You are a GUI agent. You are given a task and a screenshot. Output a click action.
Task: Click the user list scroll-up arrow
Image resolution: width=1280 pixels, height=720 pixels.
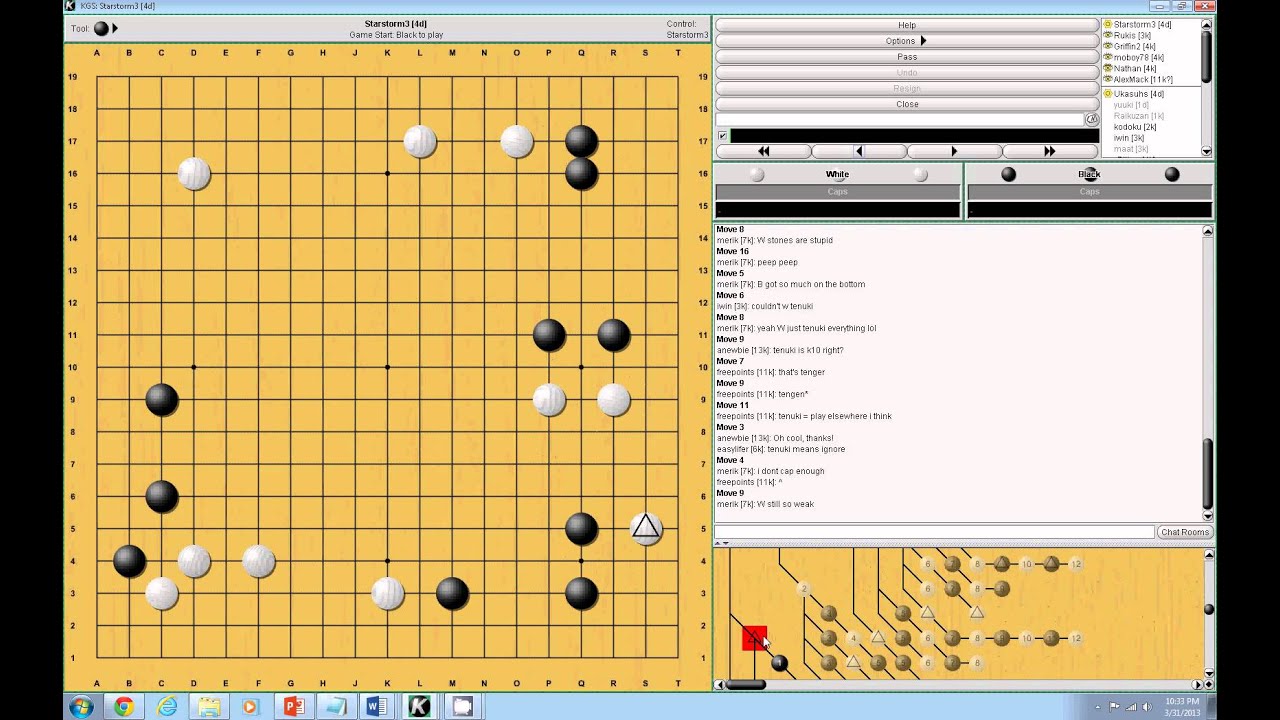coord(1207,24)
